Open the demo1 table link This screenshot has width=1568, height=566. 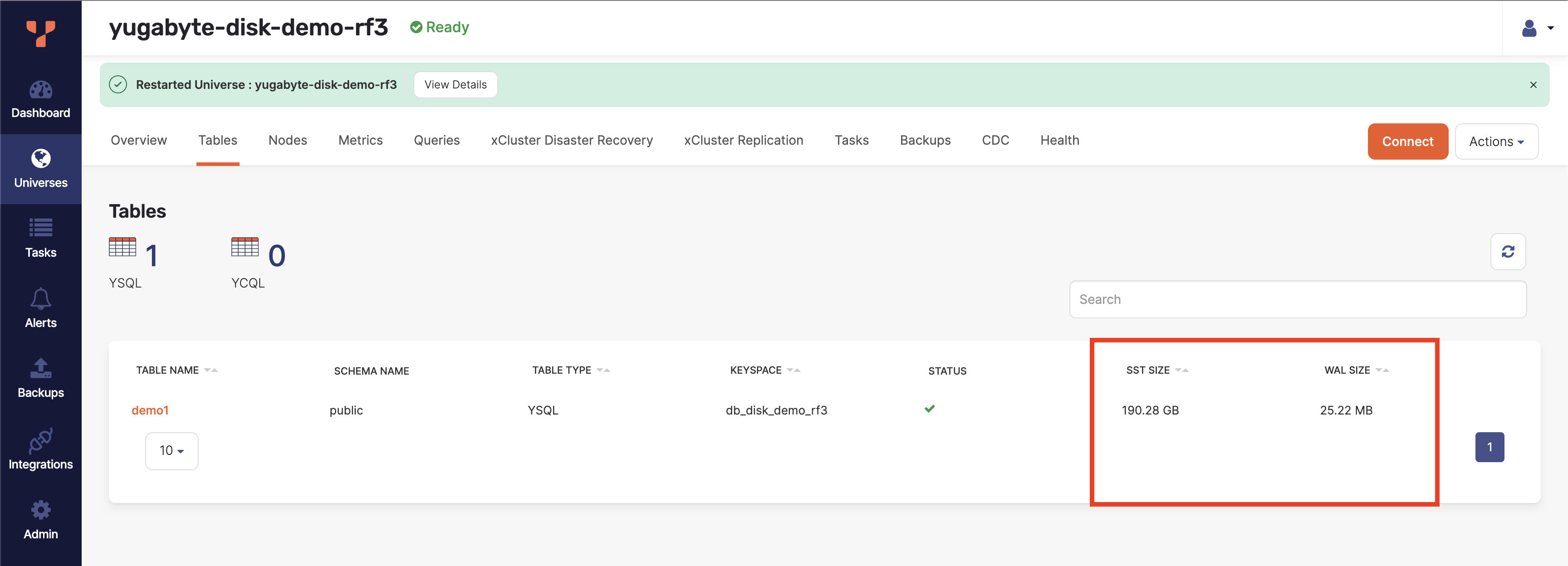pos(150,410)
